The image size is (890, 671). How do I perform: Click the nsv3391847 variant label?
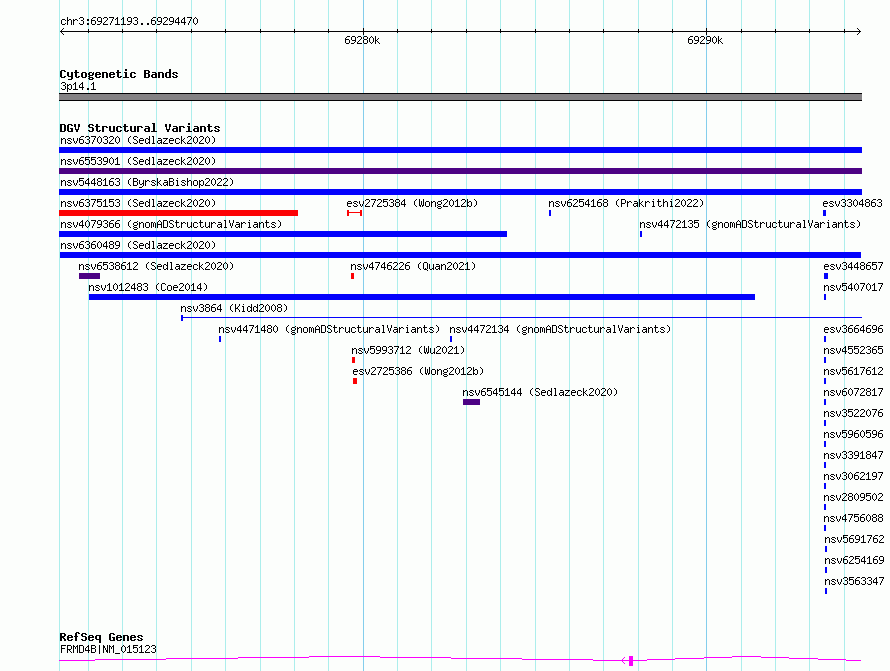click(x=853, y=455)
